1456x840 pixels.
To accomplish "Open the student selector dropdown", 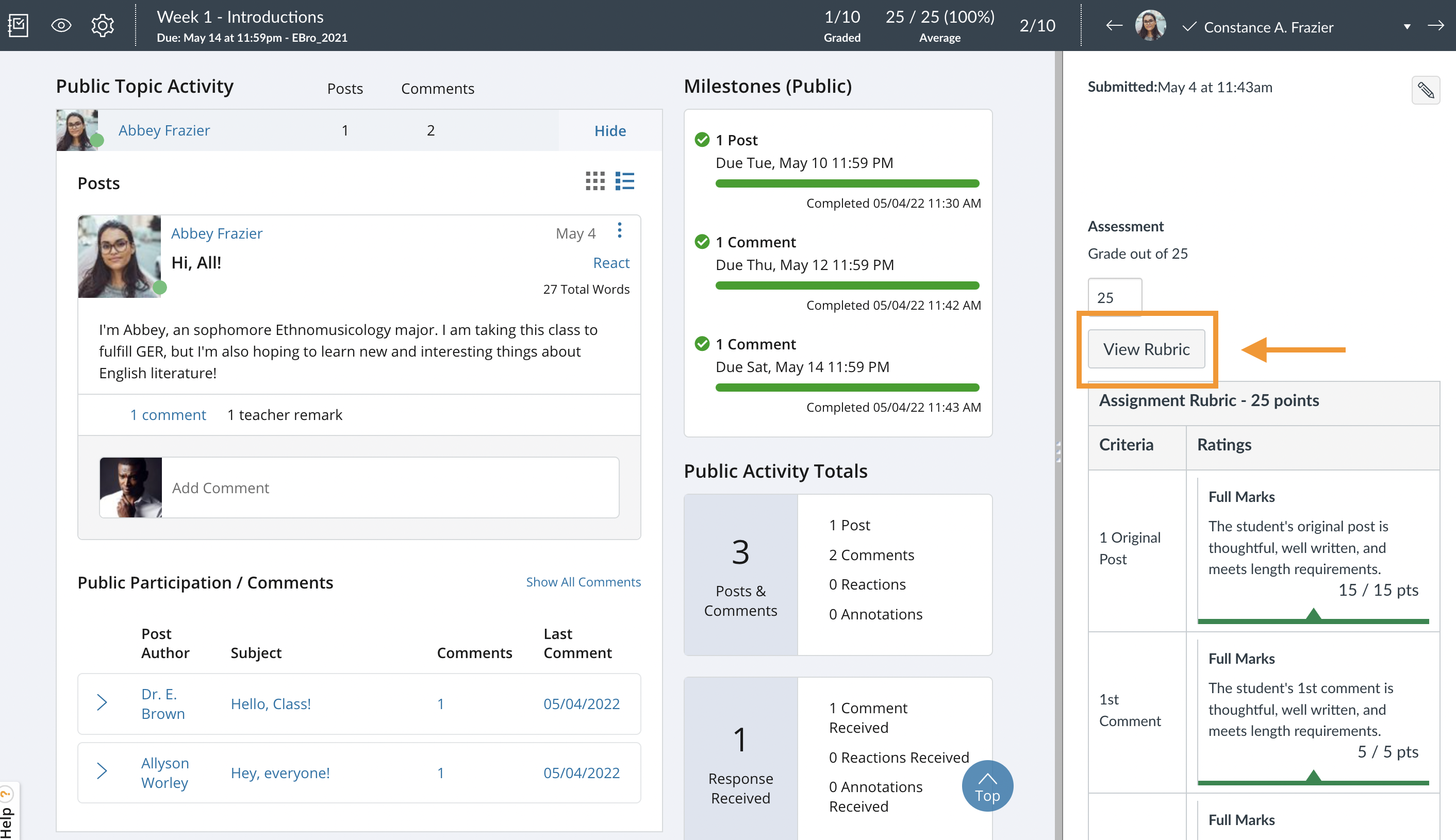I will [1407, 26].
